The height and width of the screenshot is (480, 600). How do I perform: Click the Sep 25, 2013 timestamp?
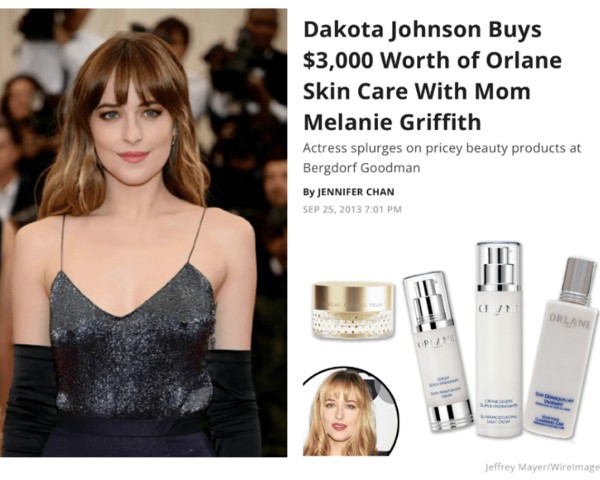pos(352,209)
